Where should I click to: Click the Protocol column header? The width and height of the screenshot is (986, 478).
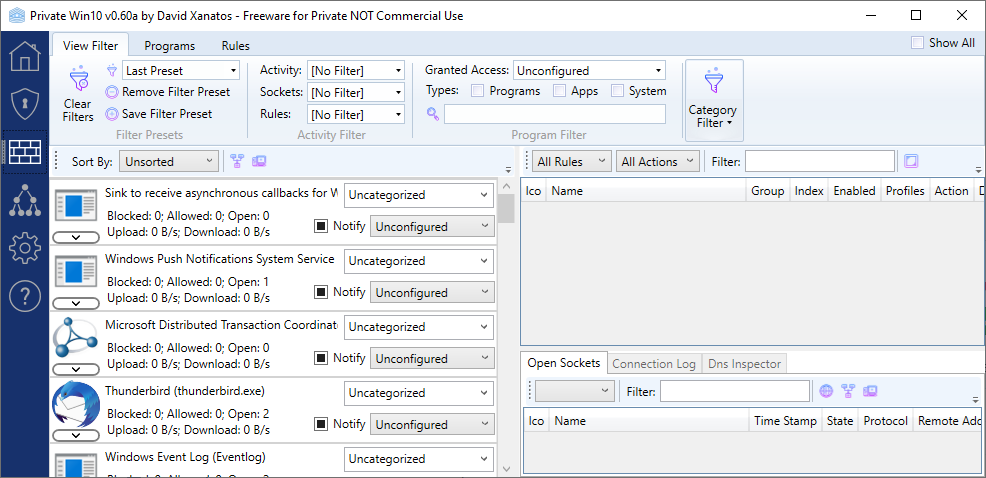click(x=886, y=421)
